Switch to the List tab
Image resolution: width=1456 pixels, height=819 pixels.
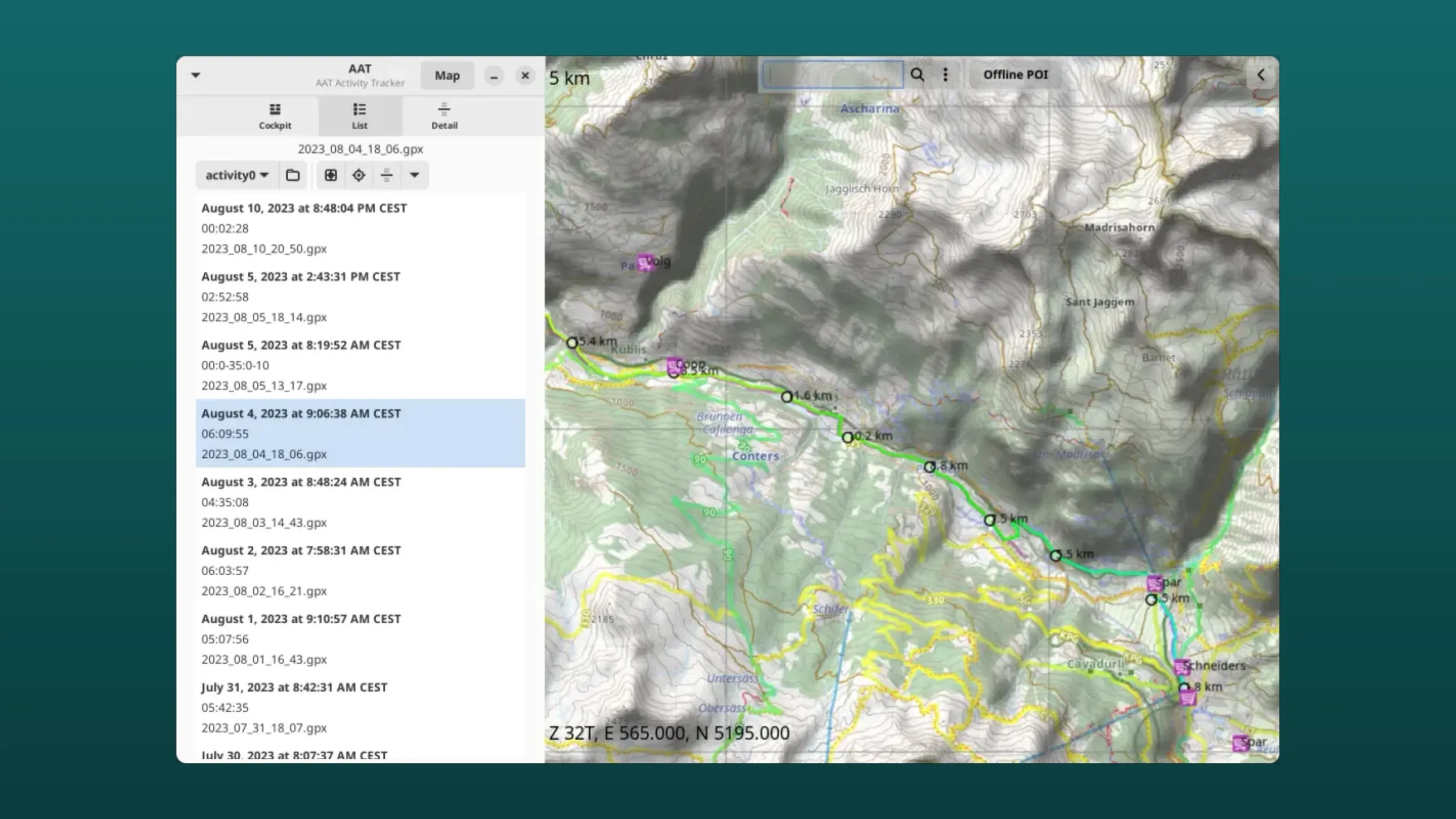click(x=359, y=116)
